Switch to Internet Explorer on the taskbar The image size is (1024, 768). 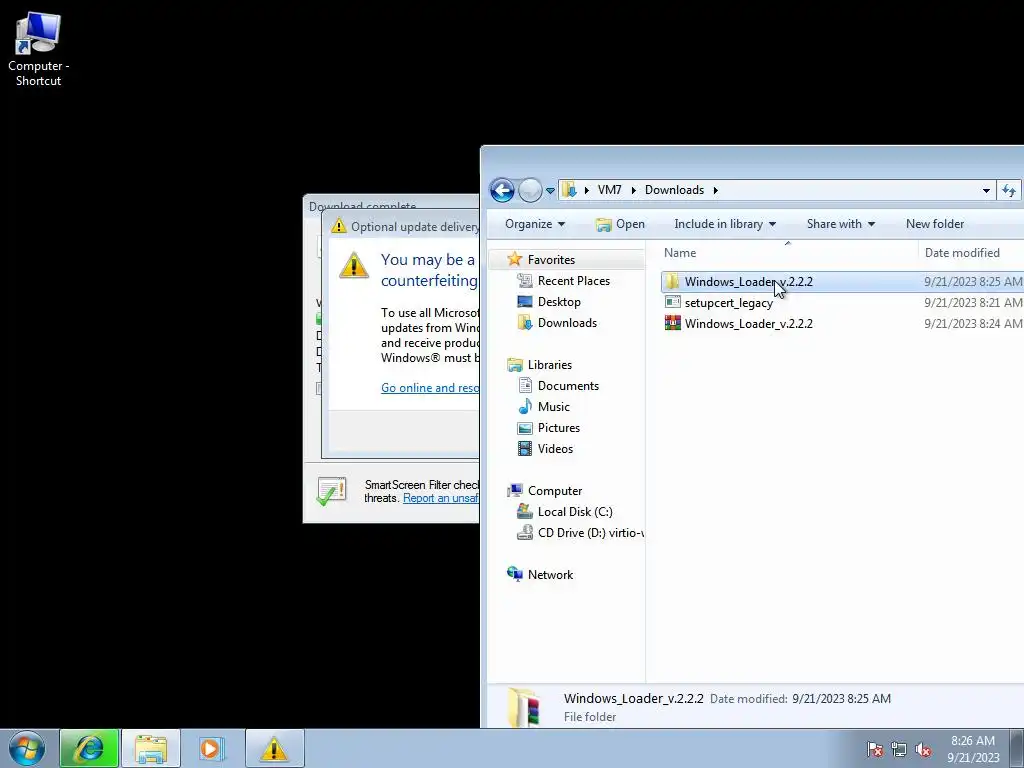coord(89,748)
